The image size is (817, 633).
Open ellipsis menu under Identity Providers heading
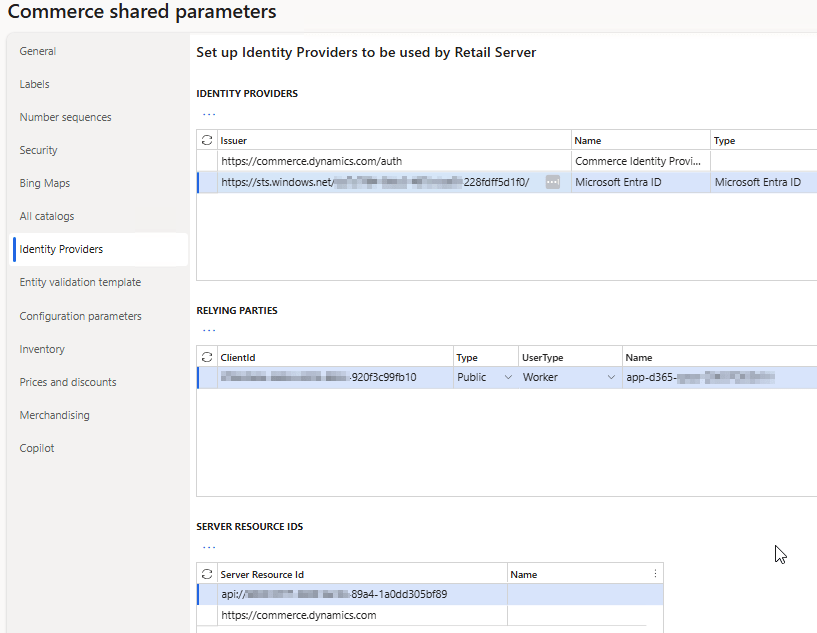coord(209,114)
